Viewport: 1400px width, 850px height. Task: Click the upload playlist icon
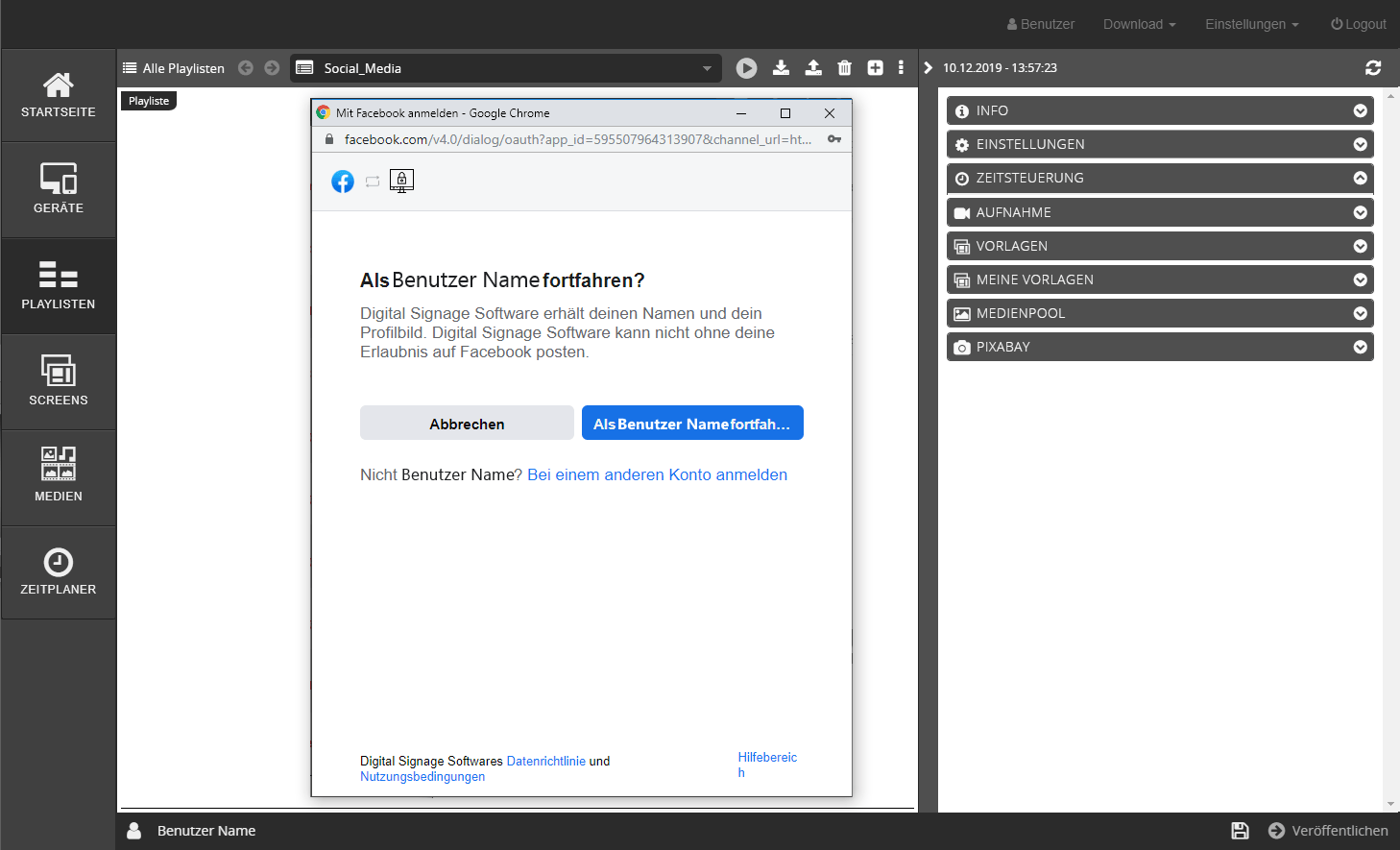point(813,68)
